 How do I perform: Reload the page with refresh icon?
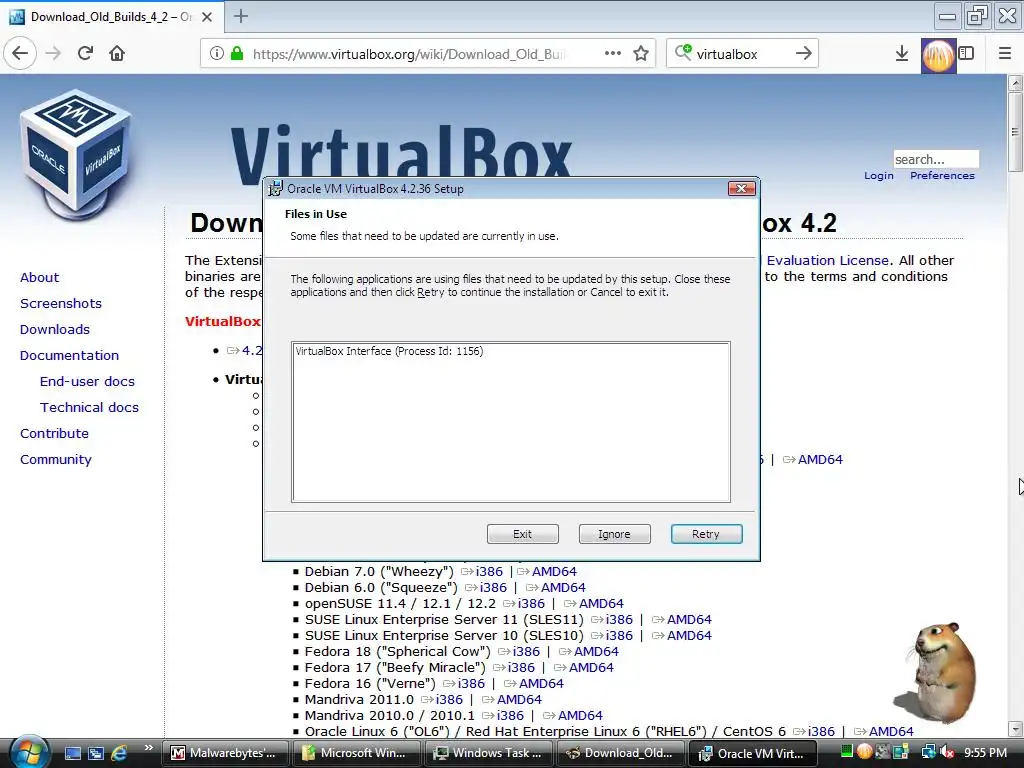(85, 53)
